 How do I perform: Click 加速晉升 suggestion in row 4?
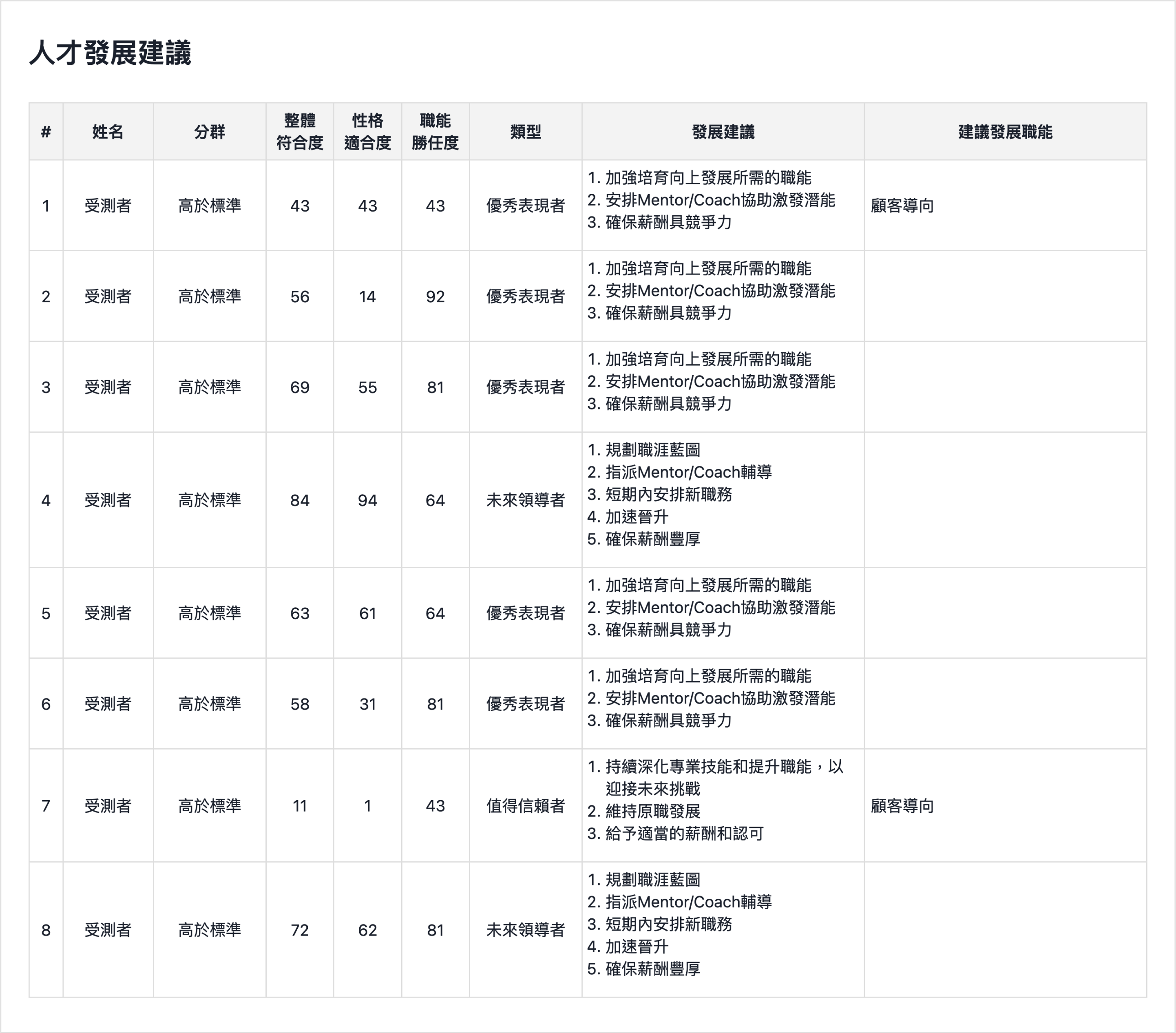pyautogui.click(x=637, y=517)
